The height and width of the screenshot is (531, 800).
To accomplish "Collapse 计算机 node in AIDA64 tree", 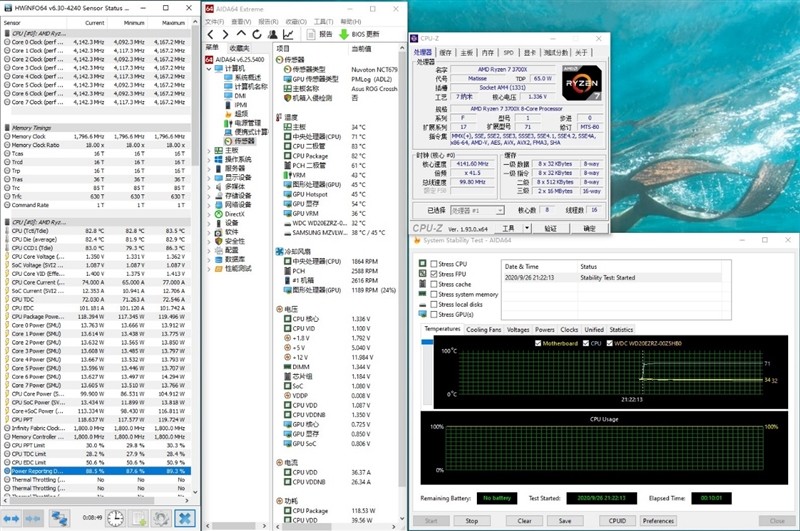I will (x=209, y=68).
